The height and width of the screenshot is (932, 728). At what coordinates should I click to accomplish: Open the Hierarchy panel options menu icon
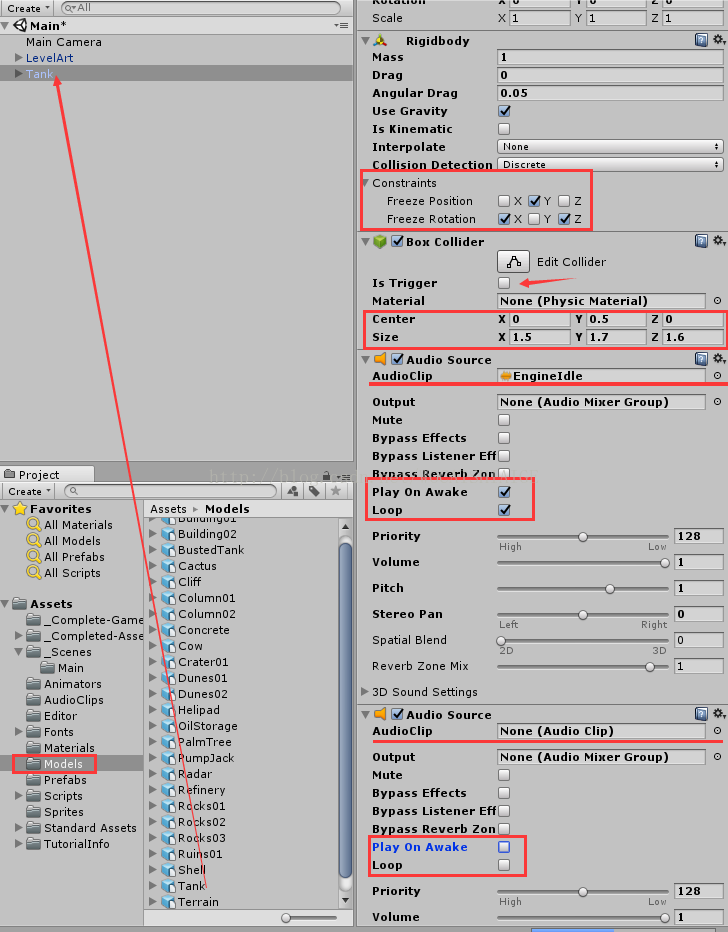point(341,26)
